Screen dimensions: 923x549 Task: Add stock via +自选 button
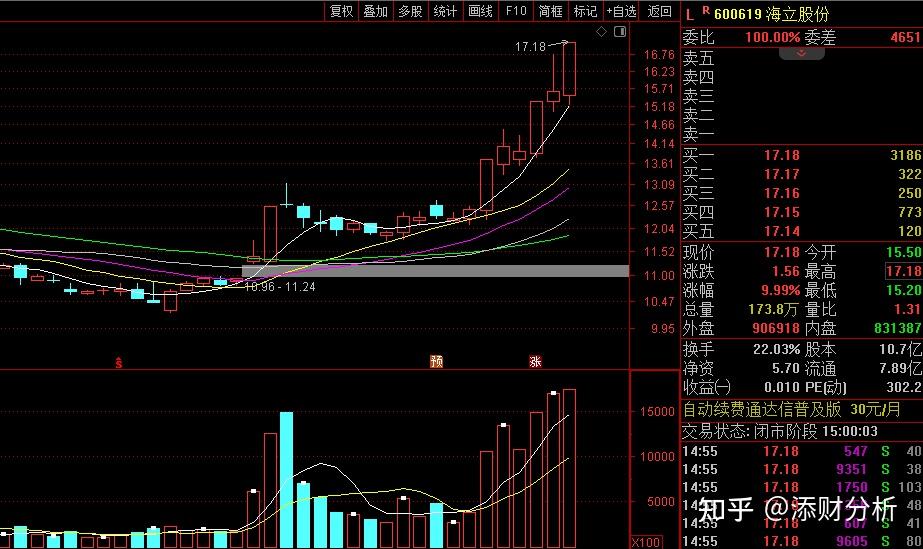tap(621, 11)
